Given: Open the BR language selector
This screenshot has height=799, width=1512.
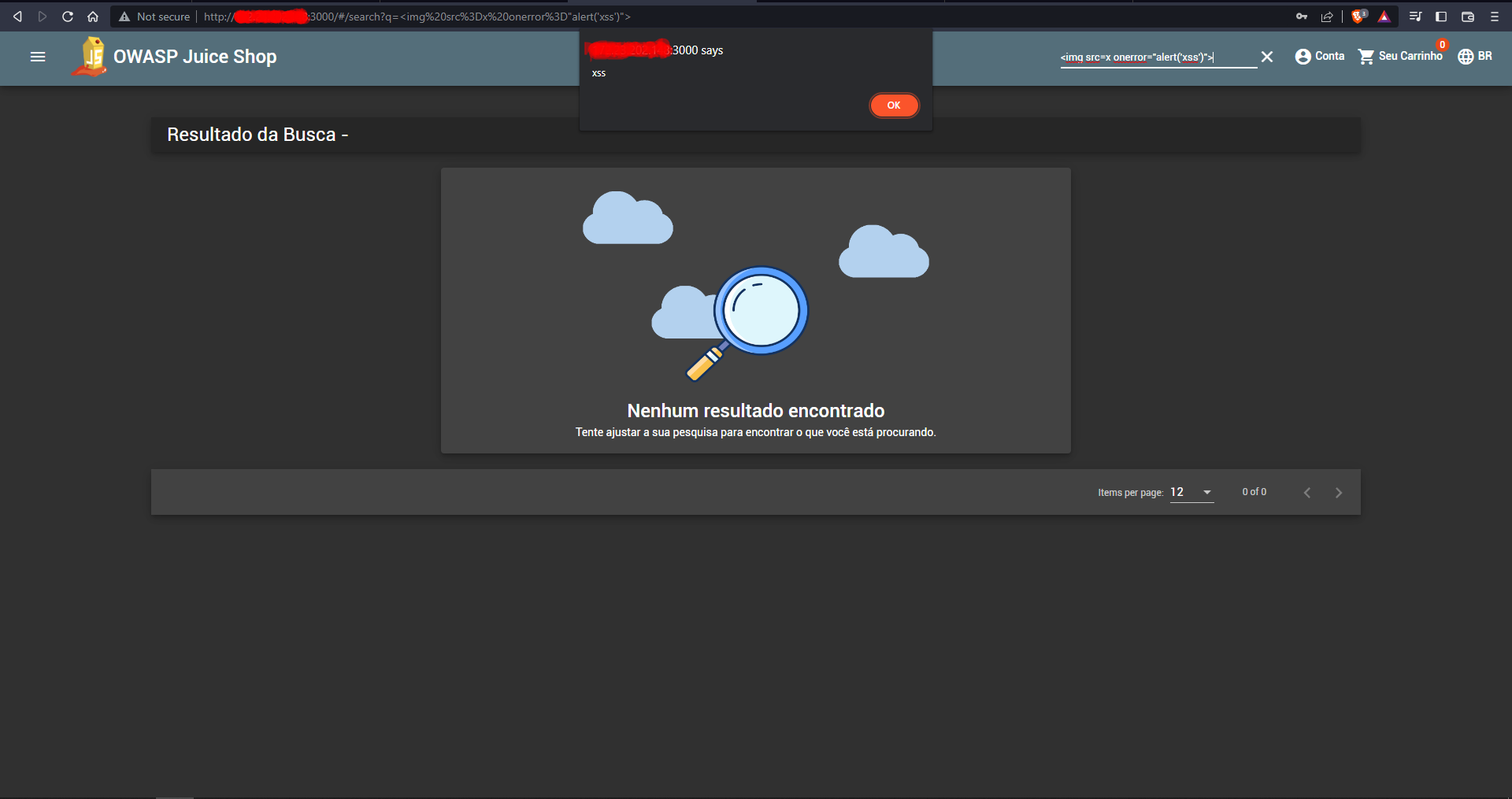Looking at the screenshot, I should click(x=1473, y=56).
